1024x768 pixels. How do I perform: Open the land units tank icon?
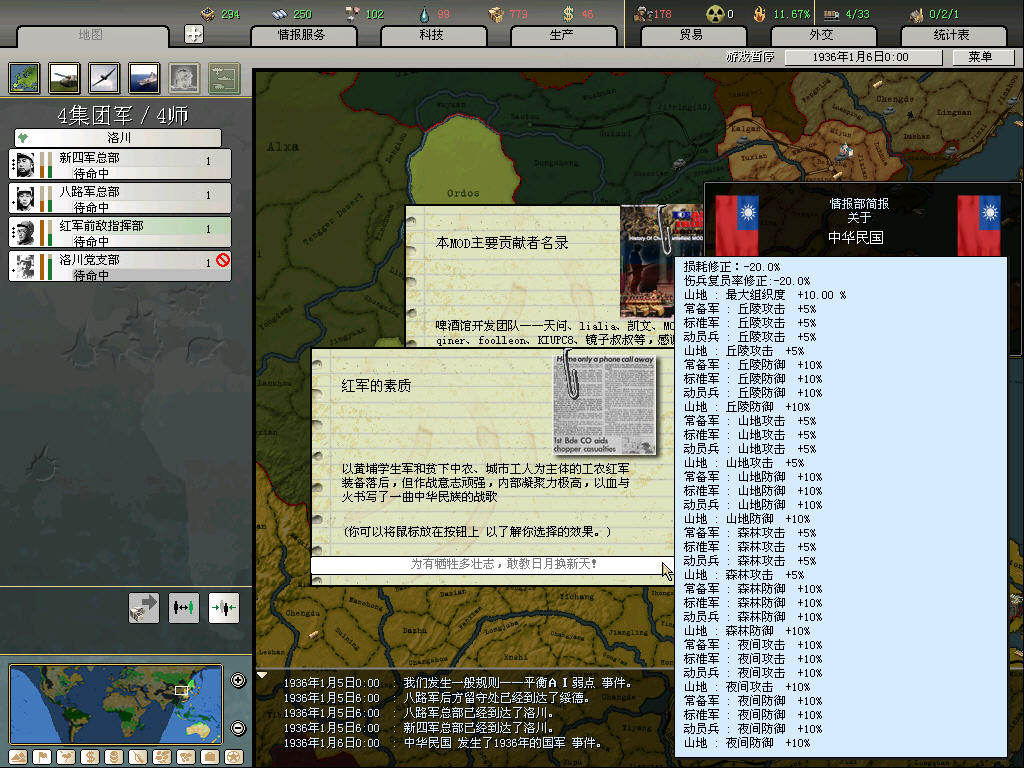coord(65,77)
